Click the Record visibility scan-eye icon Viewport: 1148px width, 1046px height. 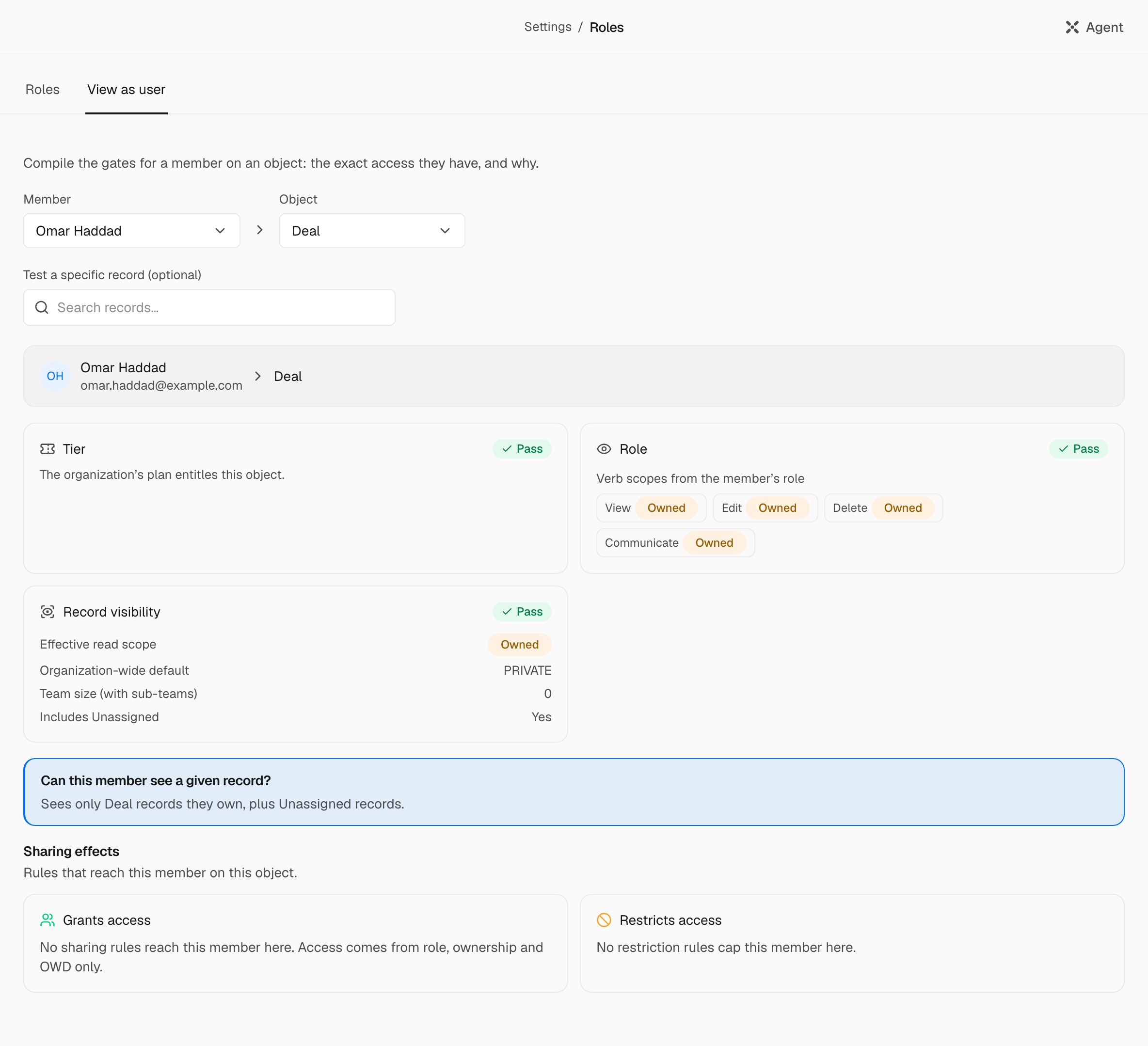48,612
